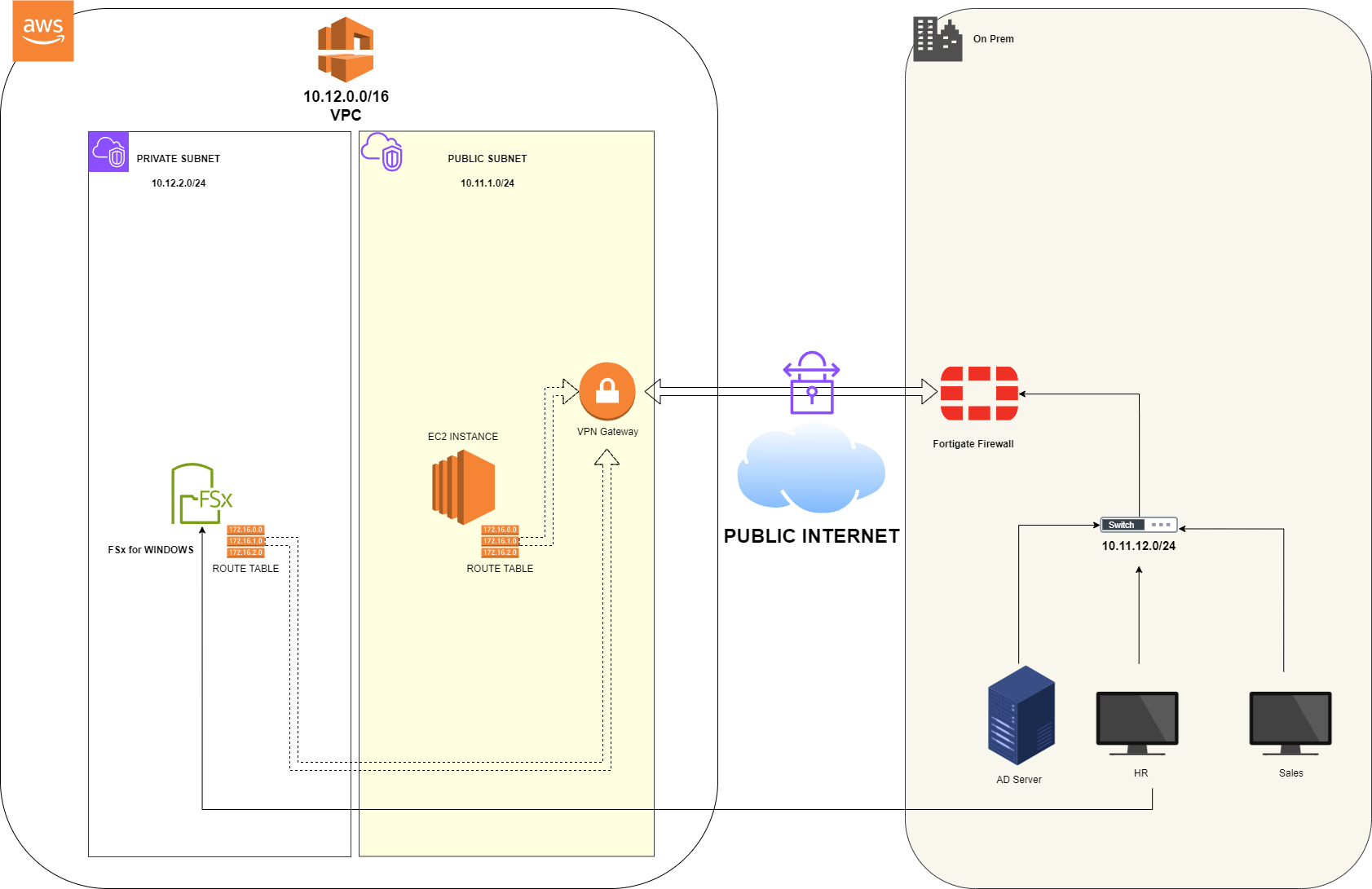The image size is (1372, 889).
Task: Select the "PRIVATE SUBNET" label
Action: point(179,159)
